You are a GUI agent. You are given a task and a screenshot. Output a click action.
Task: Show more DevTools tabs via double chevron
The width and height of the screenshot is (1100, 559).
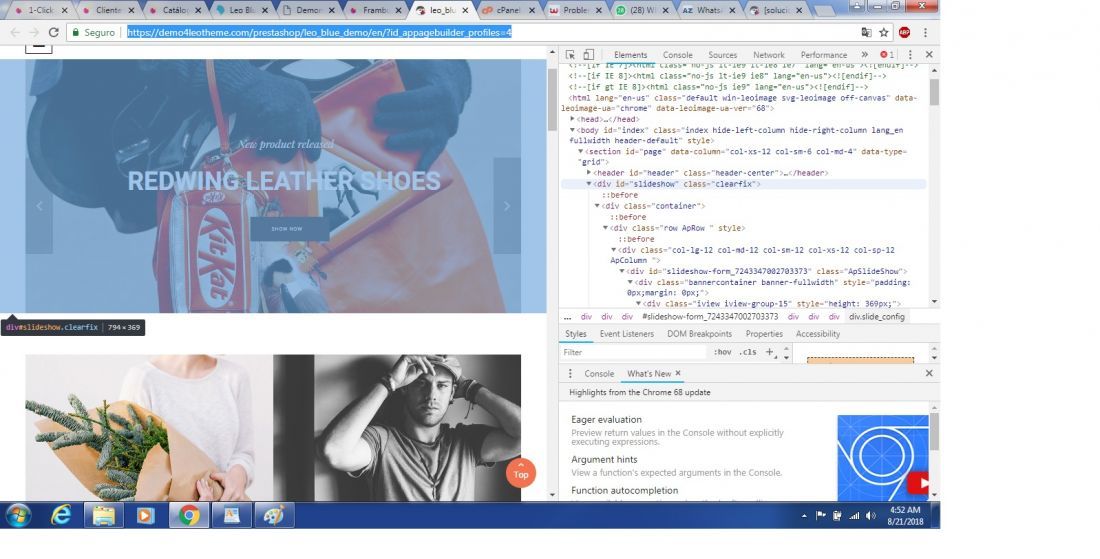tap(864, 55)
